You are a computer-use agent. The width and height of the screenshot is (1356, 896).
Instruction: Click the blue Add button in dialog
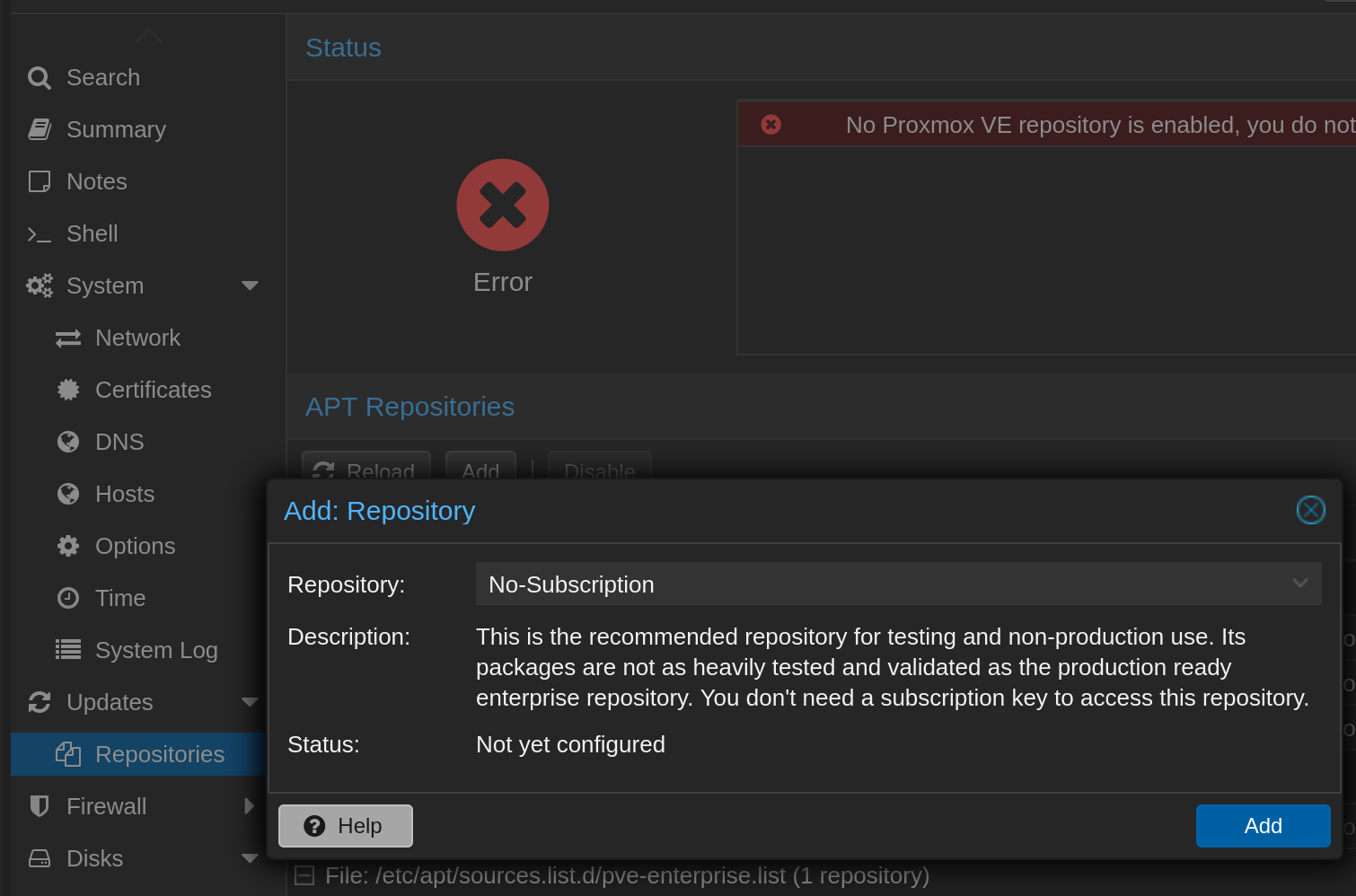point(1263,826)
